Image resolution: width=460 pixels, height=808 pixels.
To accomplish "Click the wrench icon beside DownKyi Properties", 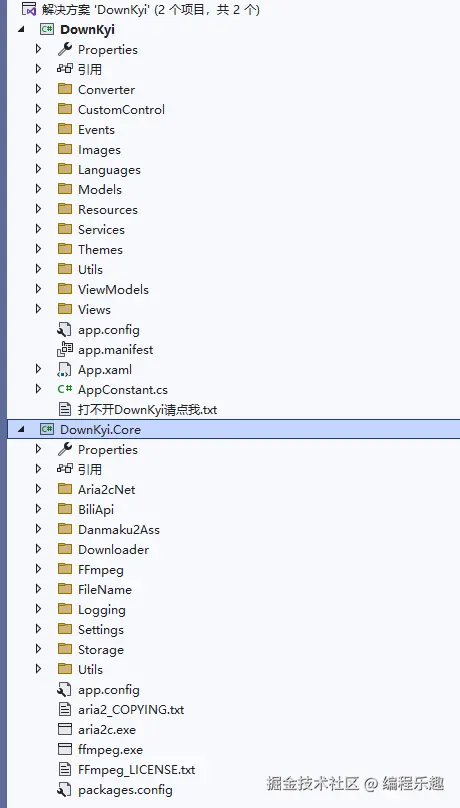I will [64, 49].
